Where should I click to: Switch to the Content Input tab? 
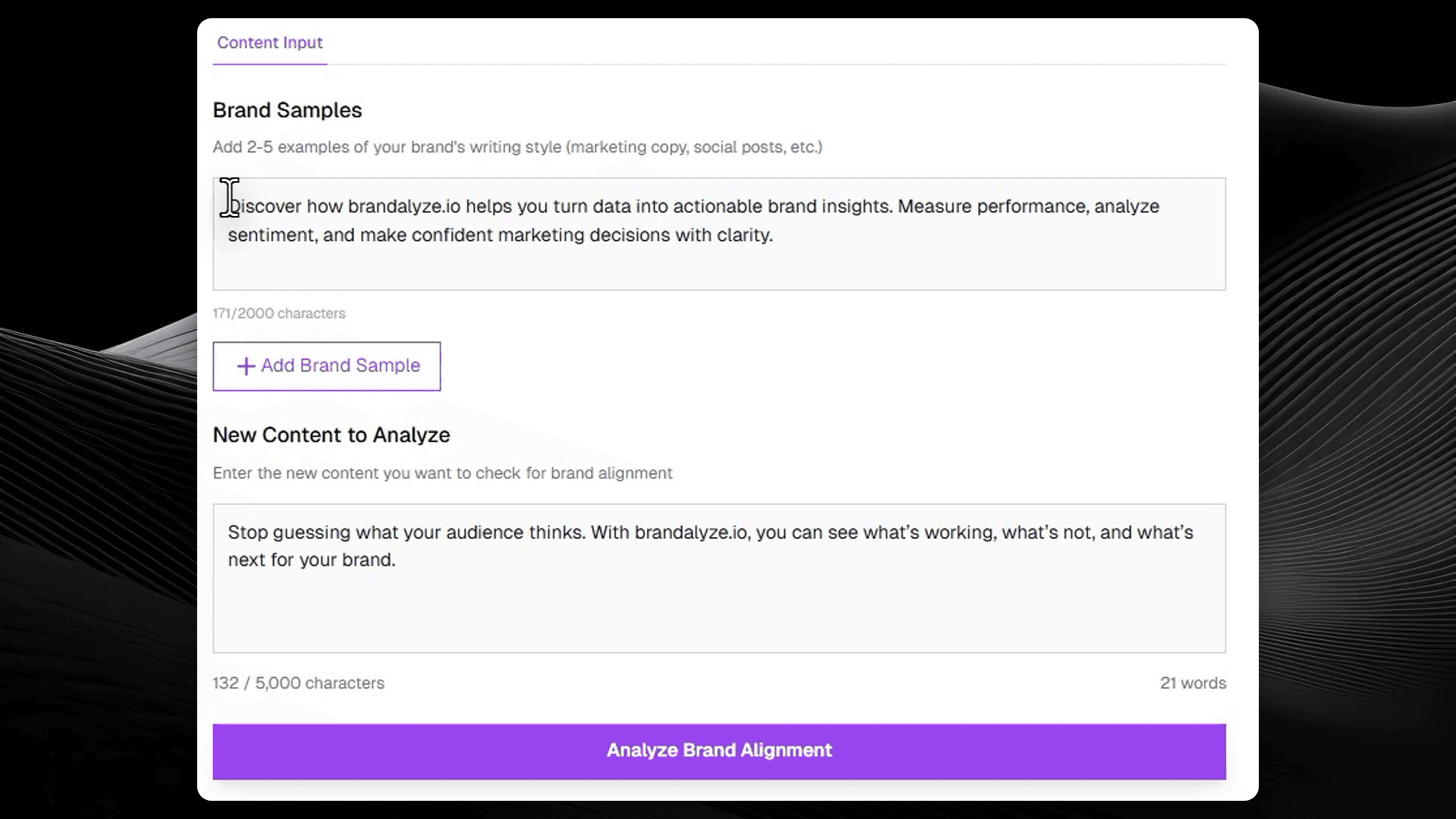click(x=270, y=43)
